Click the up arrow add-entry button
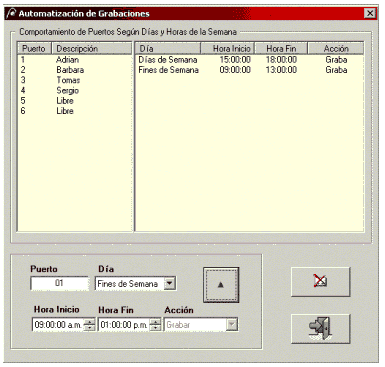Viewport: 385px width, 367px height. pos(221,285)
